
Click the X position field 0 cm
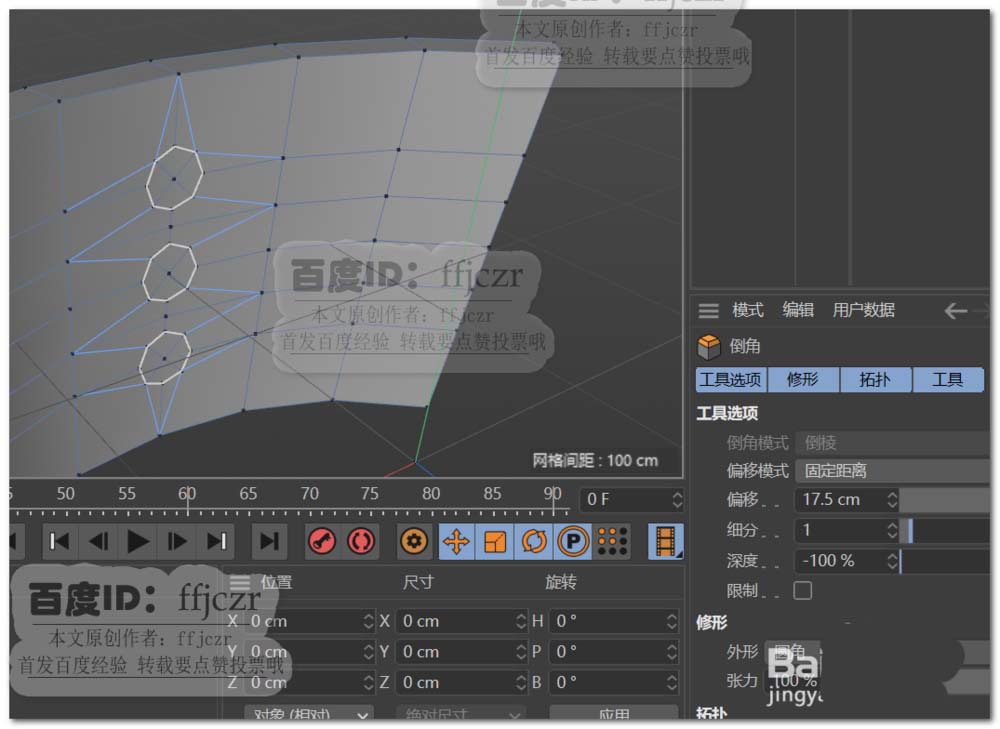[x=302, y=621]
